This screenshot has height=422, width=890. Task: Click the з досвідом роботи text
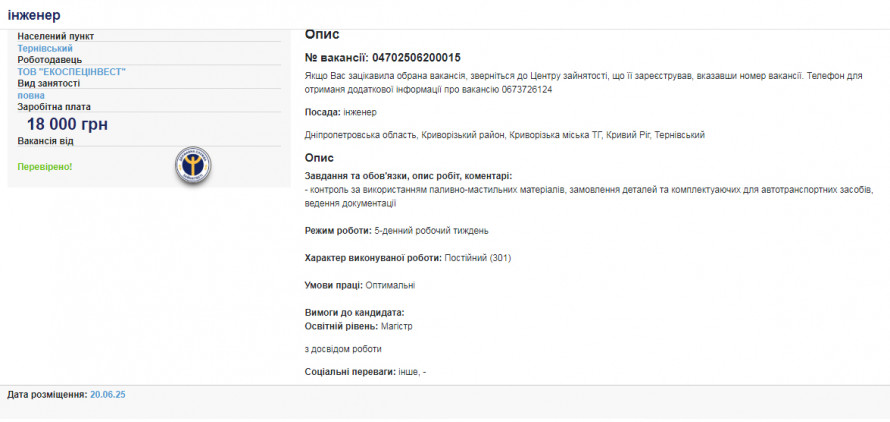(x=343, y=349)
